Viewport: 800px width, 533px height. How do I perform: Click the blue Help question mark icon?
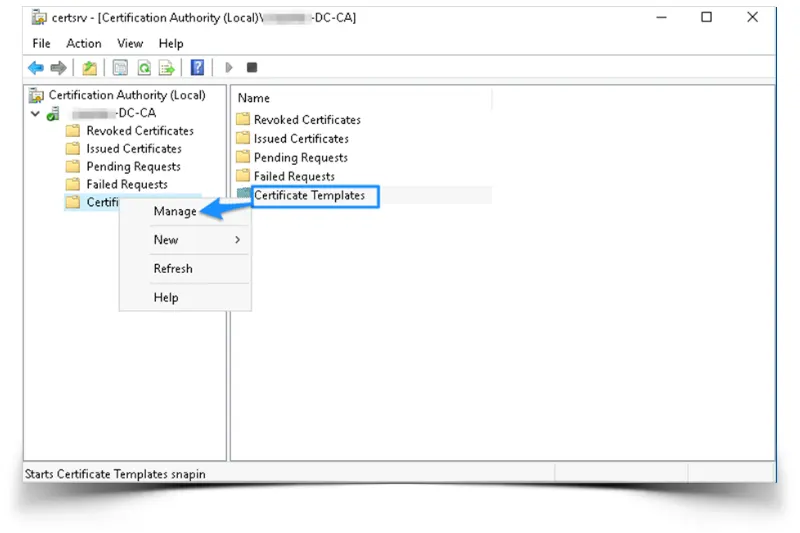click(197, 67)
